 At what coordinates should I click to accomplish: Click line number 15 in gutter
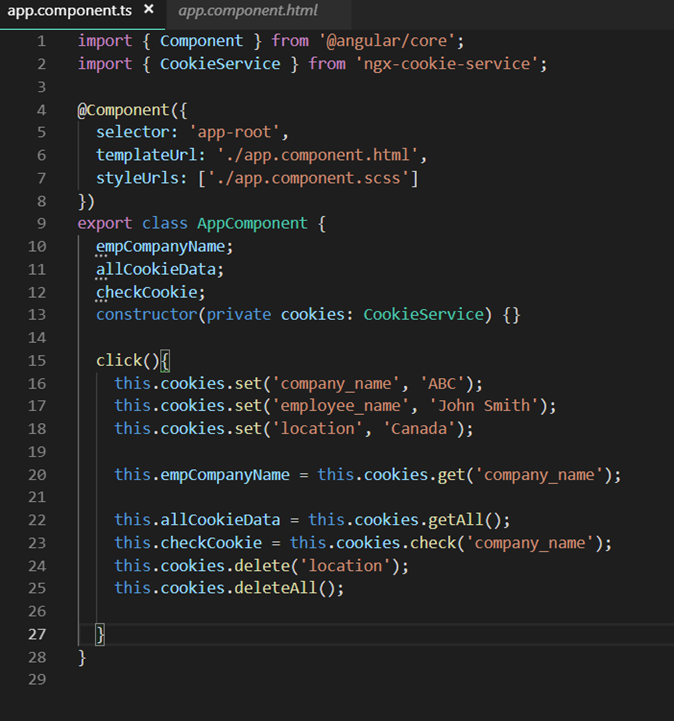(37, 361)
